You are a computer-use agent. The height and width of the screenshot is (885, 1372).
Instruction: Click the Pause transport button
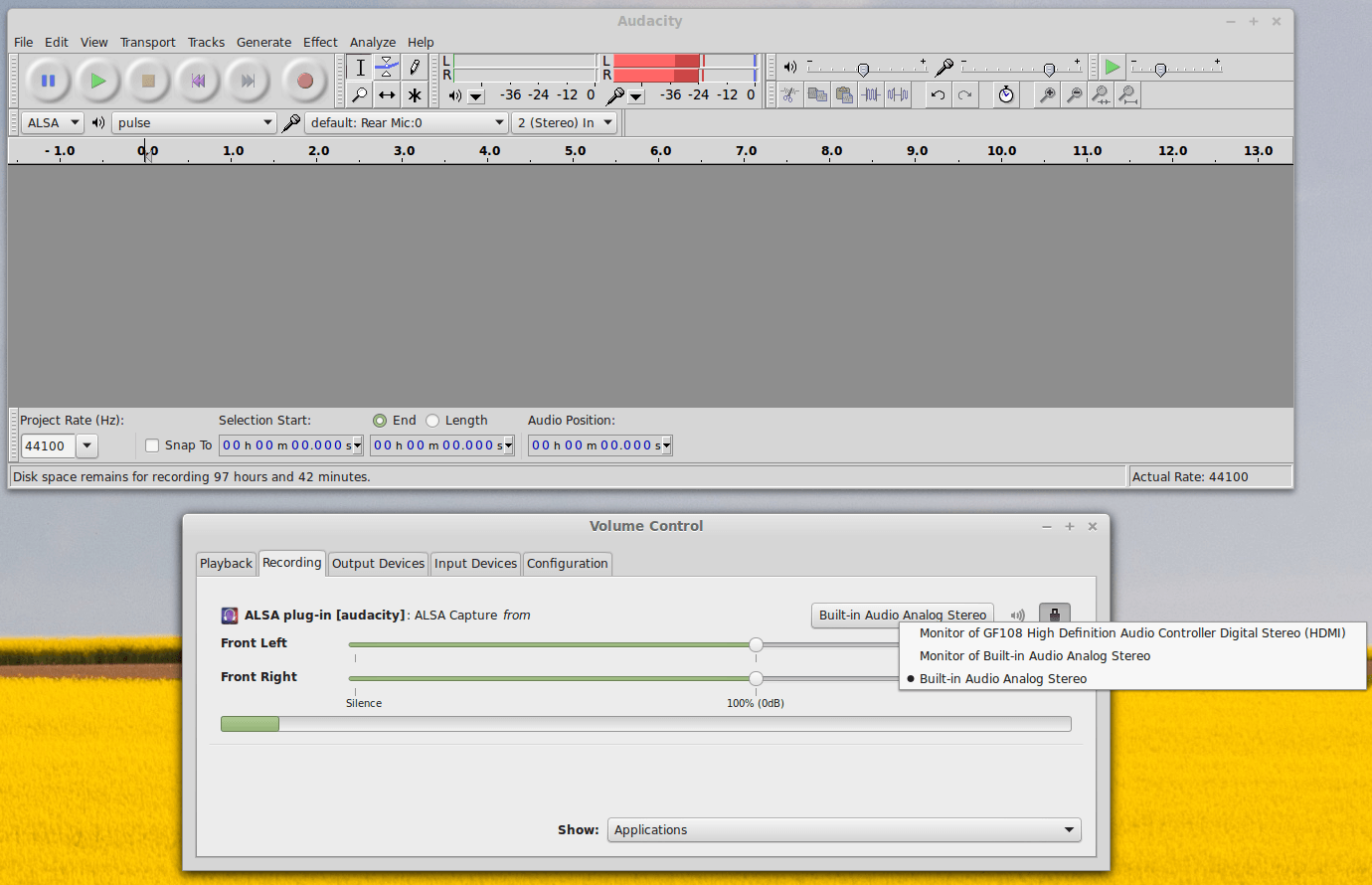tap(48, 81)
